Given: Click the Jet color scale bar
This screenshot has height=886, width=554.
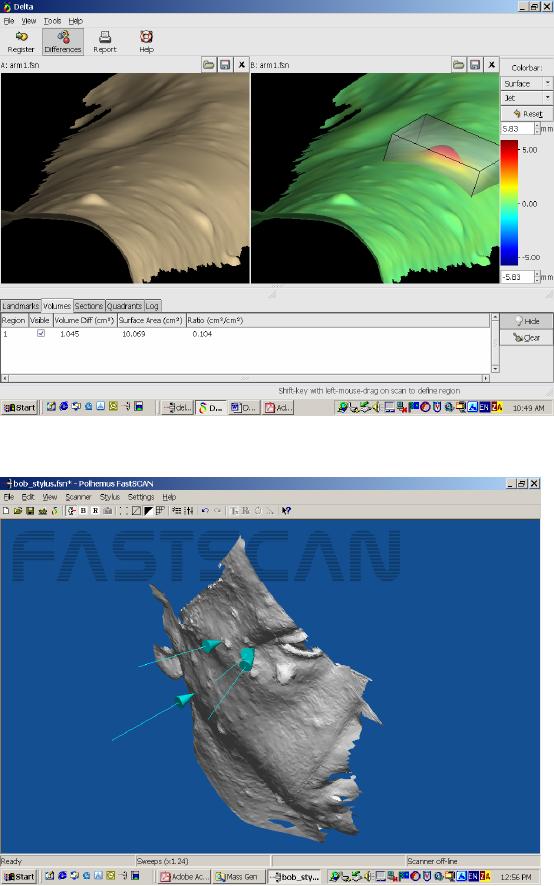Looking at the screenshot, I should tap(509, 203).
